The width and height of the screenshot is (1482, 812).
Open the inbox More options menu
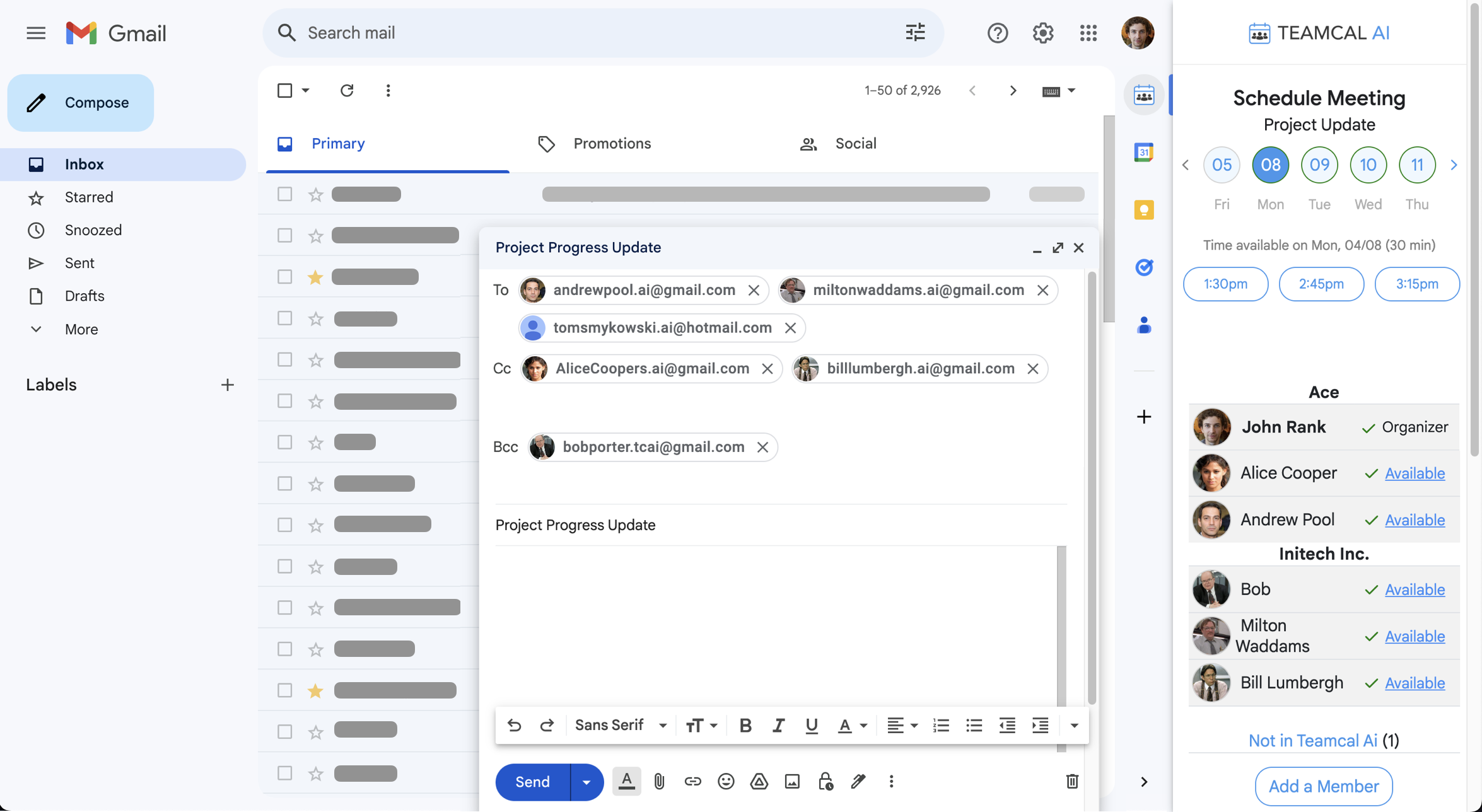[x=388, y=91]
